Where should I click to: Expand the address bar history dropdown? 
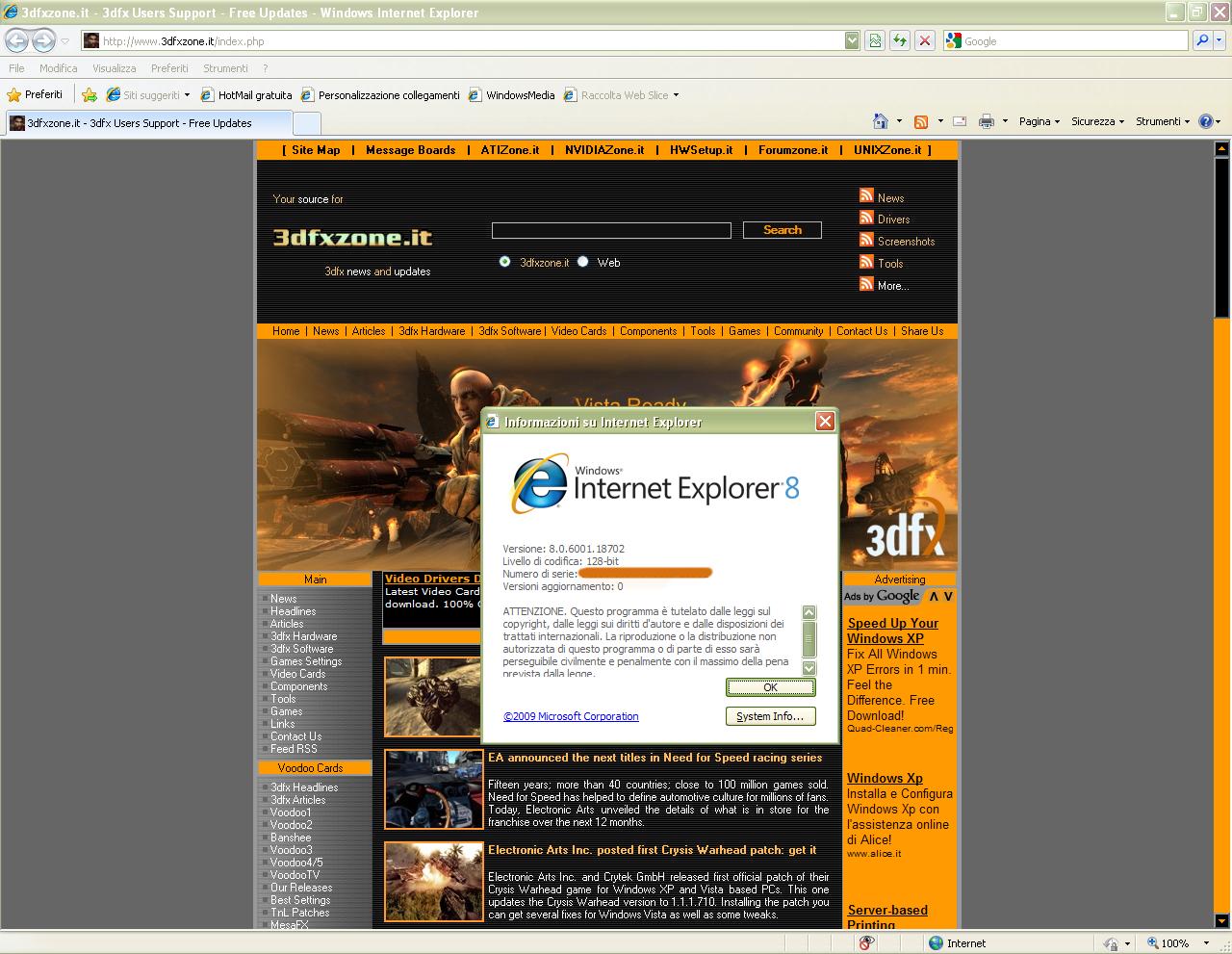(x=852, y=40)
